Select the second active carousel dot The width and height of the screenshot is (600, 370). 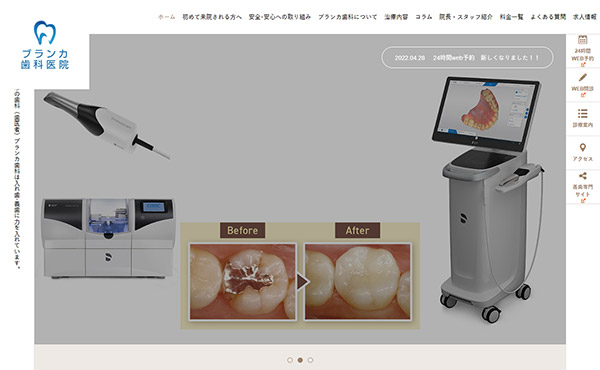click(x=300, y=360)
